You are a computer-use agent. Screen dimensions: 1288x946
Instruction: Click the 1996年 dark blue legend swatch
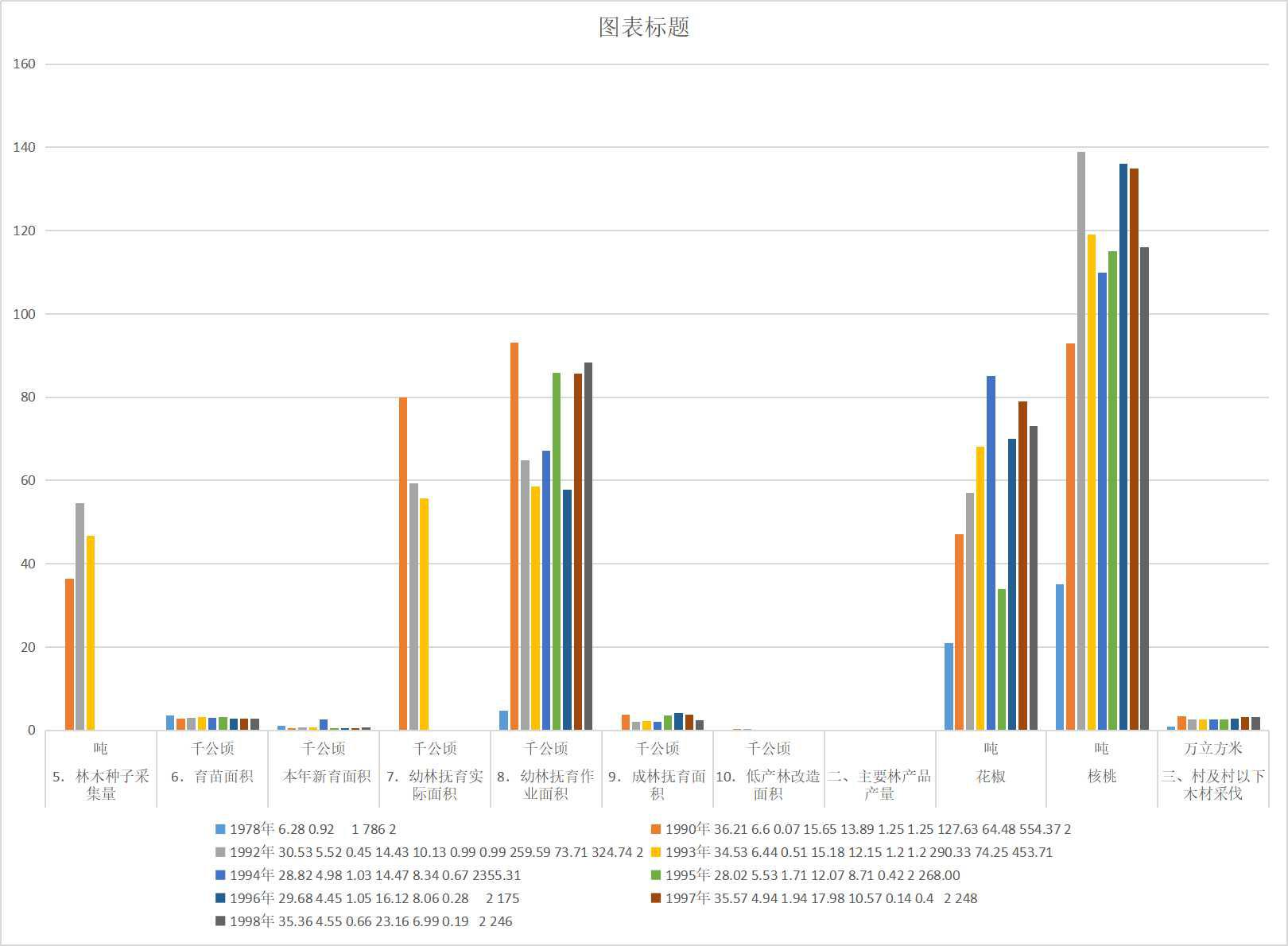click(x=220, y=898)
